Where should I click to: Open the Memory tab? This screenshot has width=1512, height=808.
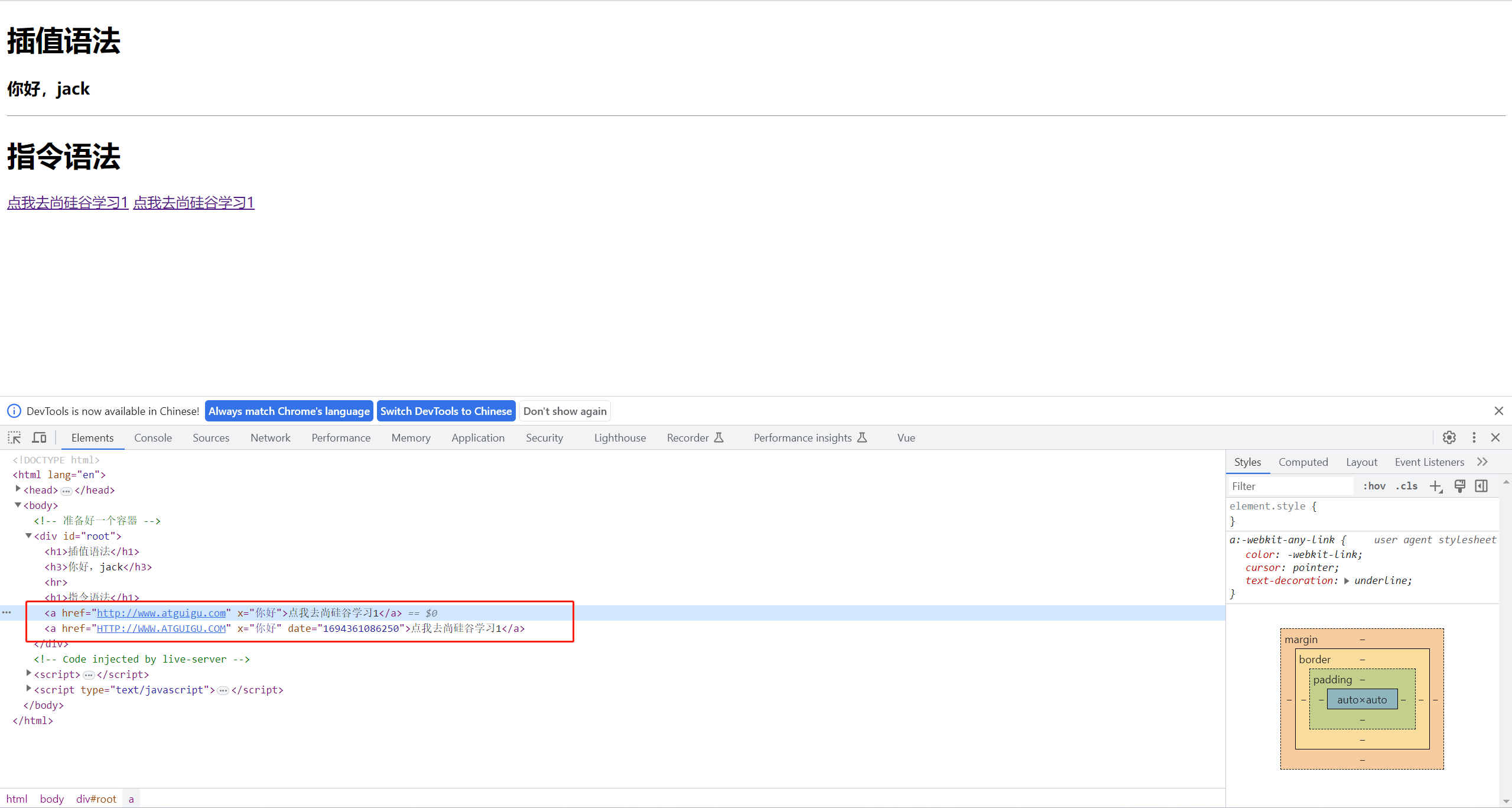coord(411,437)
